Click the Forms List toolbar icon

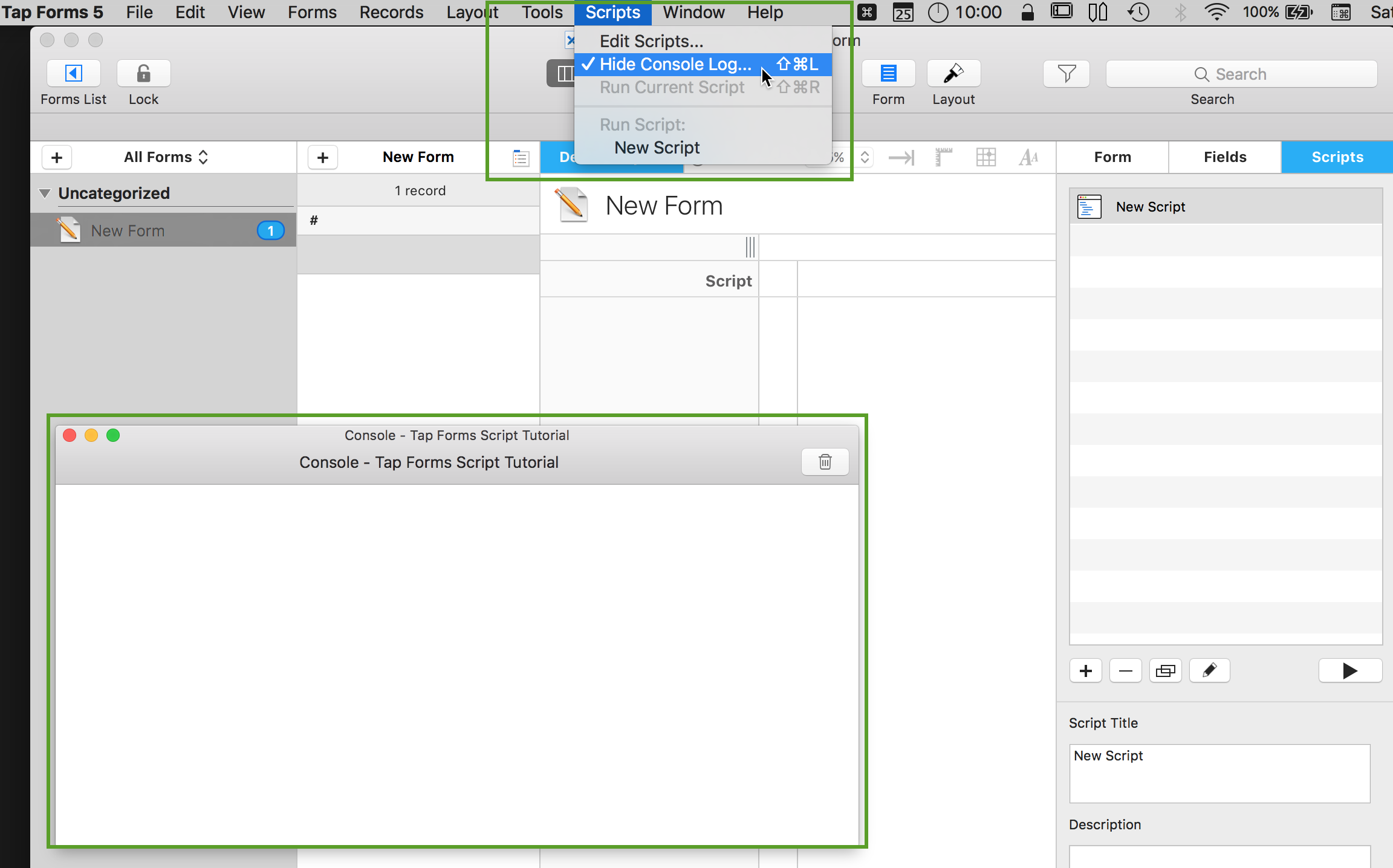point(74,74)
